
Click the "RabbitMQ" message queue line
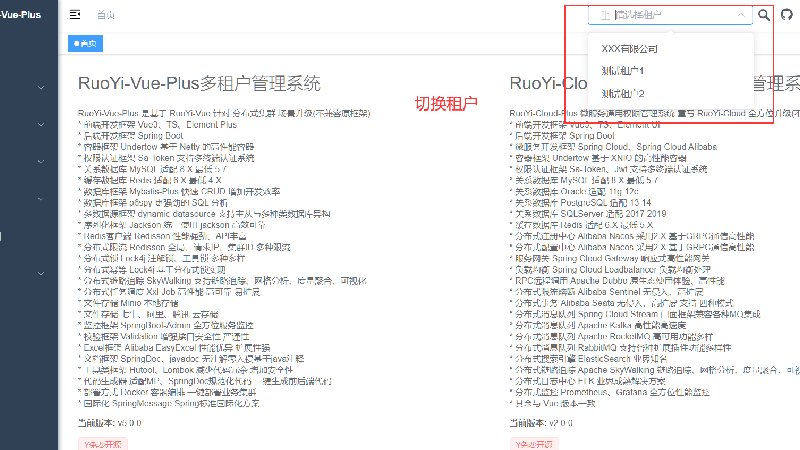pyautogui.click(x=620, y=348)
